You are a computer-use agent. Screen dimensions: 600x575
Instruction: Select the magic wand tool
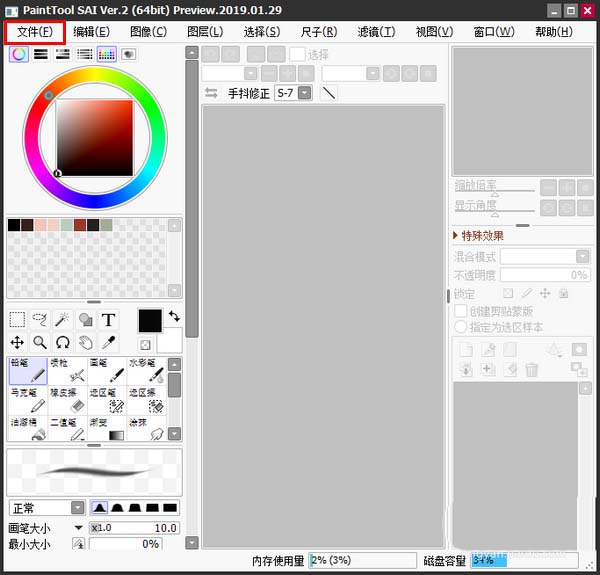coord(62,319)
